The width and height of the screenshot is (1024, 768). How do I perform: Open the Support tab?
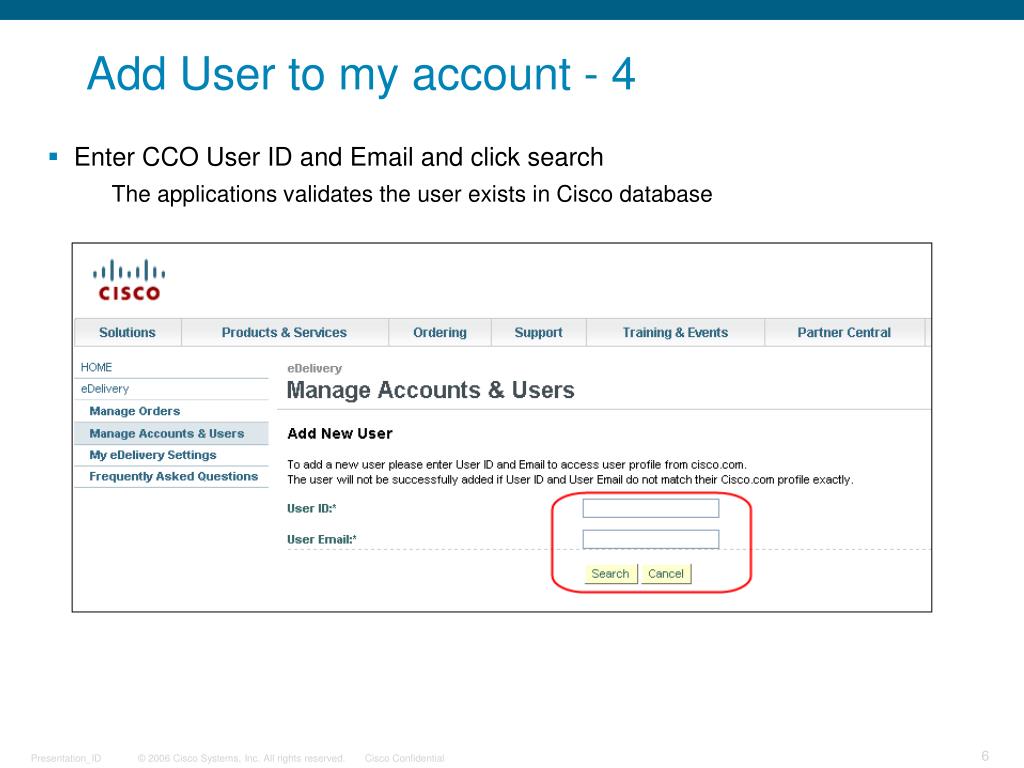click(x=538, y=332)
